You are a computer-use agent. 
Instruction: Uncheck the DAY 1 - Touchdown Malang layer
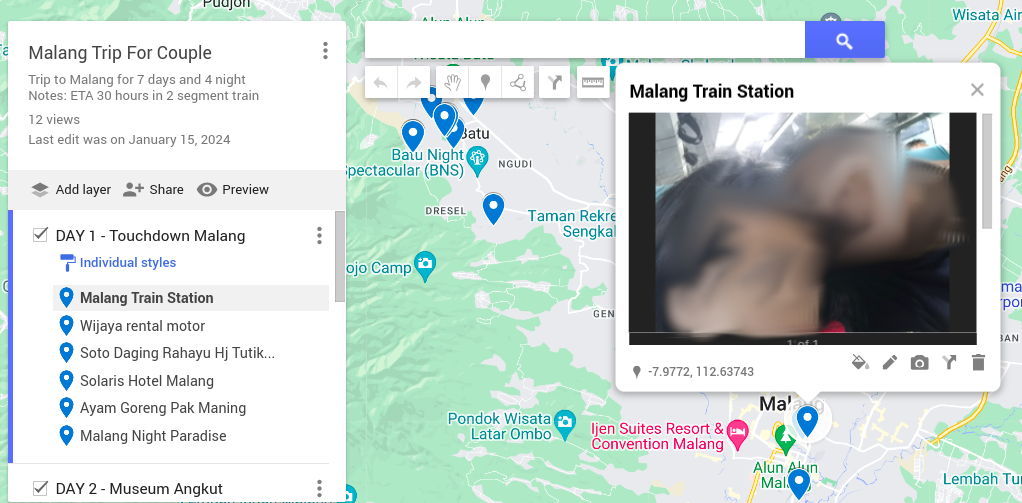tap(40, 235)
